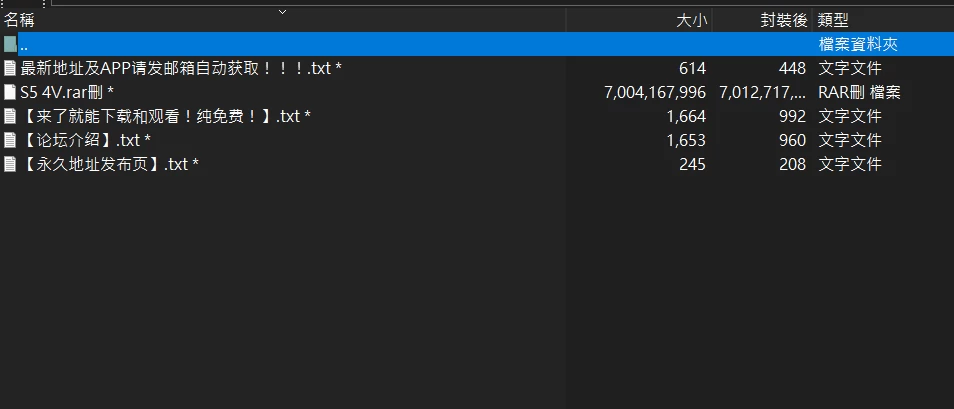Select the 【来了就能下载和观看！纯免费！】.txt file

tap(165, 116)
